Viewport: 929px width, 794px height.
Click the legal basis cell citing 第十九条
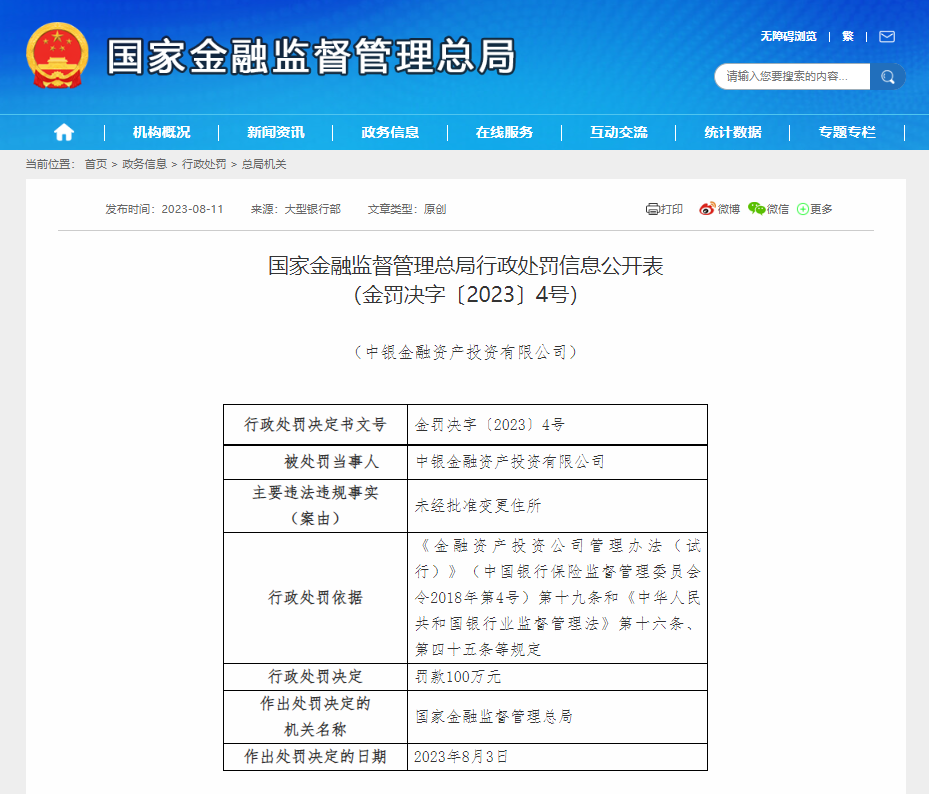[558, 597]
